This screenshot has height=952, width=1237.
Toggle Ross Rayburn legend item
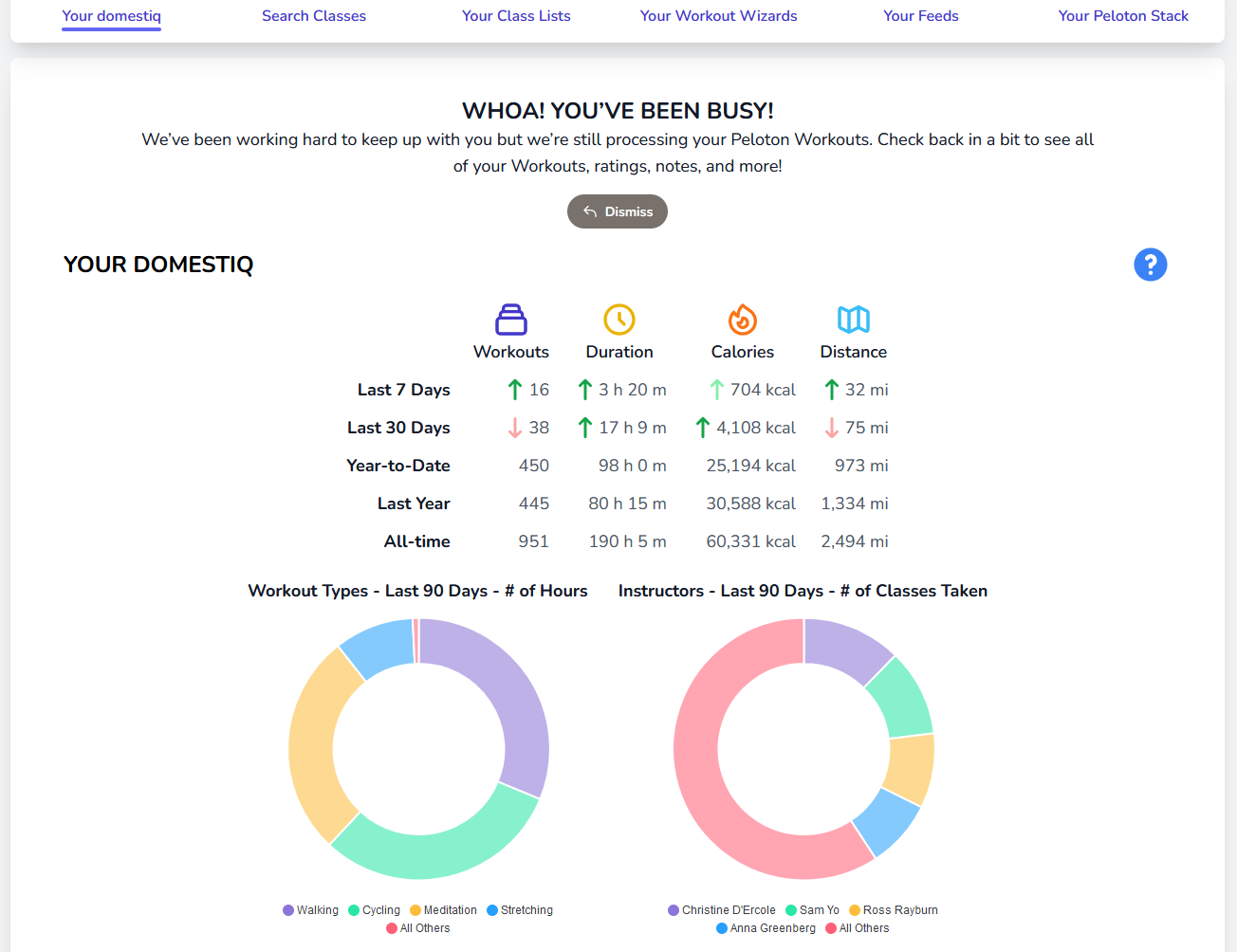pyautogui.click(x=894, y=910)
